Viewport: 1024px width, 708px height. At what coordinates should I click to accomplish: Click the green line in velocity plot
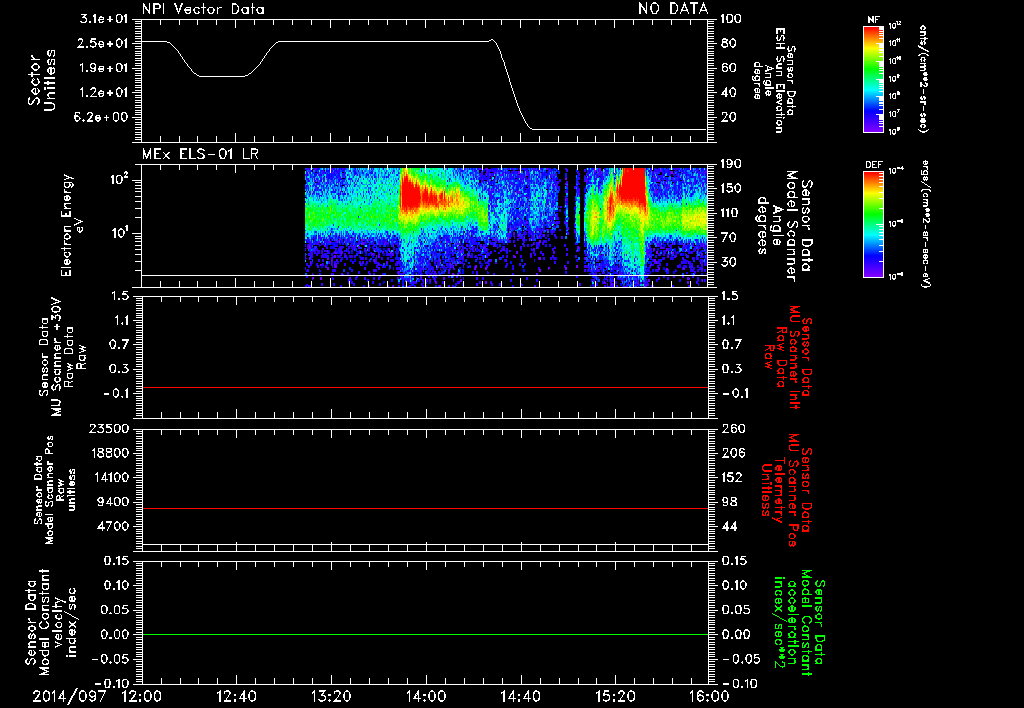[x=425, y=634]
